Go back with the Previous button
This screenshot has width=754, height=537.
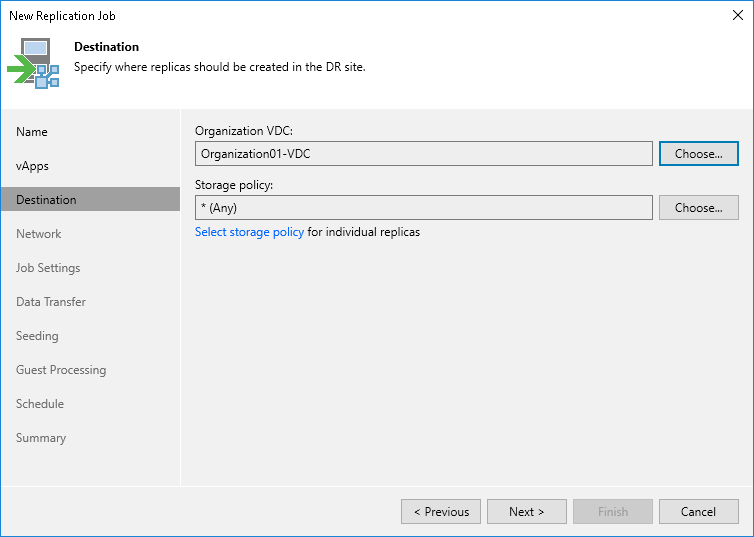click(x=441, y=512)
